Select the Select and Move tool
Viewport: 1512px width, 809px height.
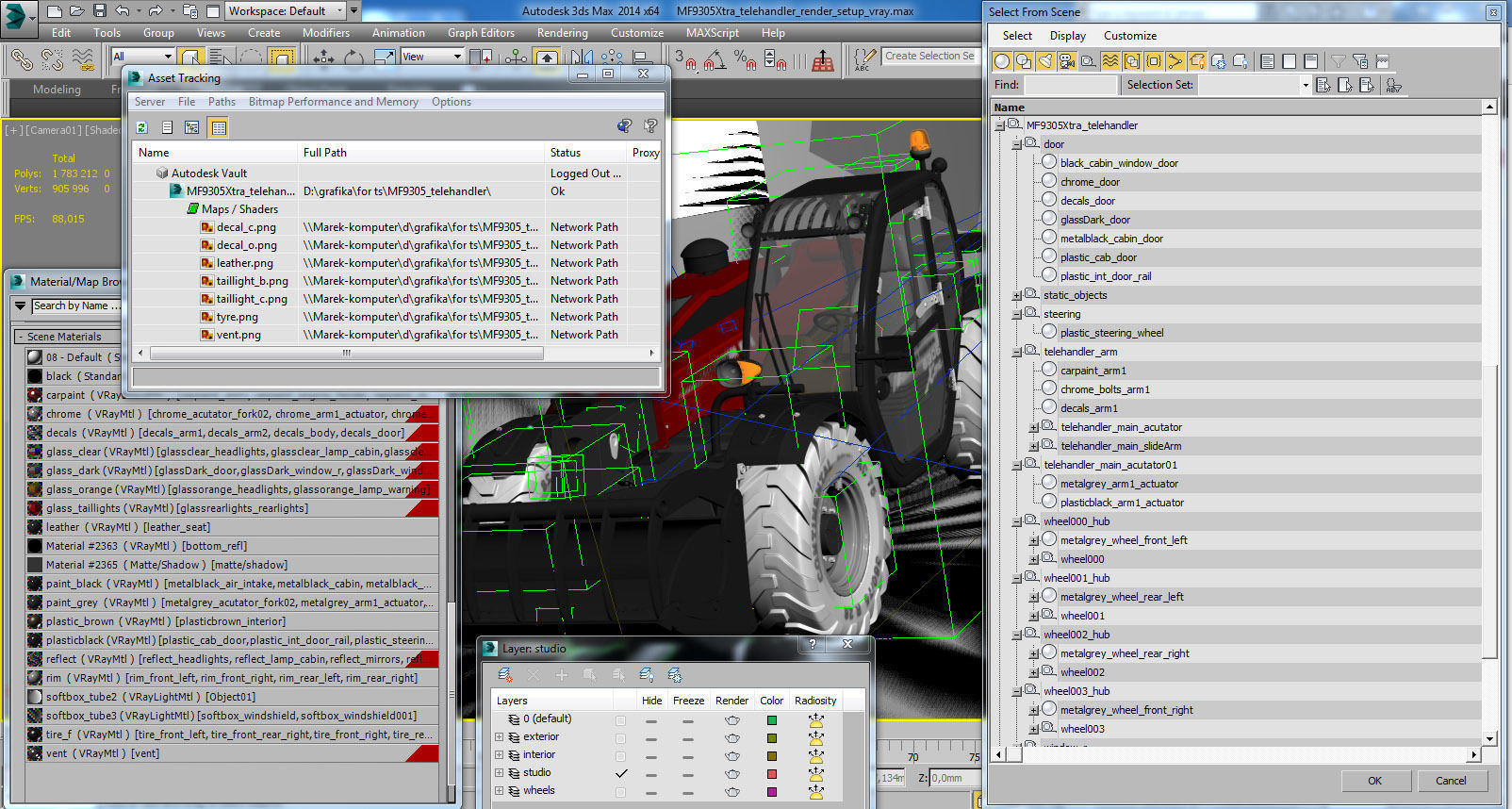[x=323, y=59]
